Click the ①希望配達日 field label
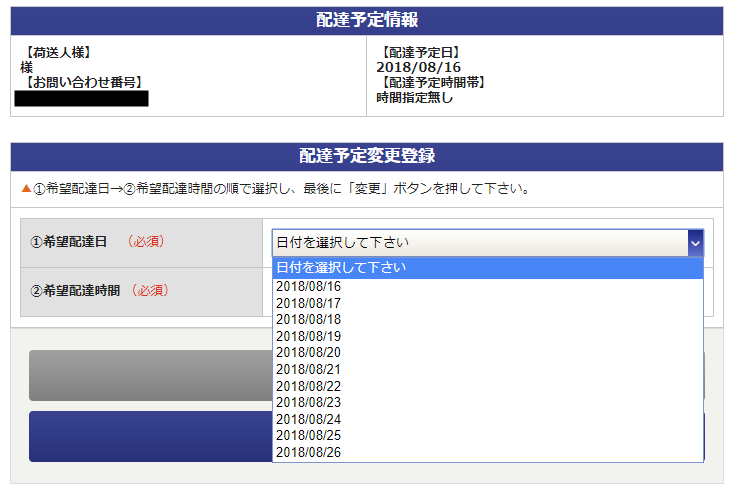The image size is (734, 496). click(68, 242)
